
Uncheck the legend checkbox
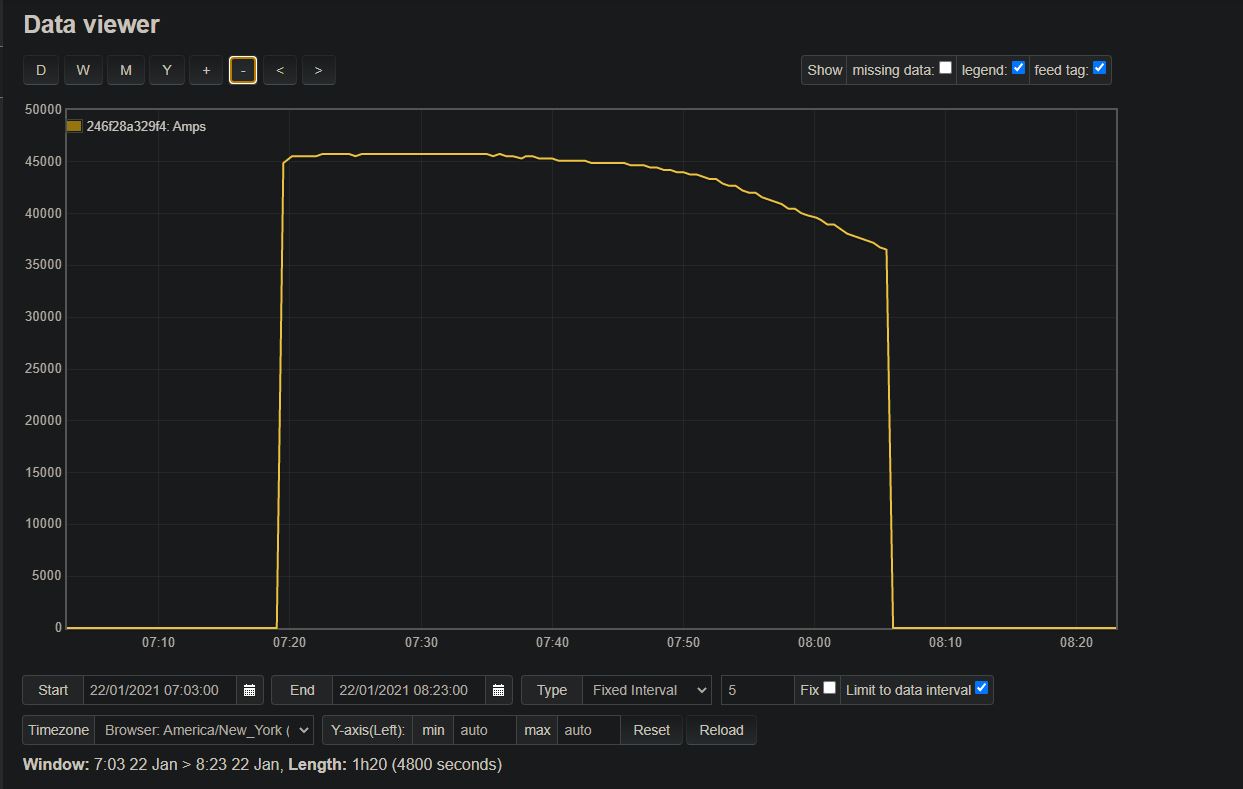pos(1018,68)
